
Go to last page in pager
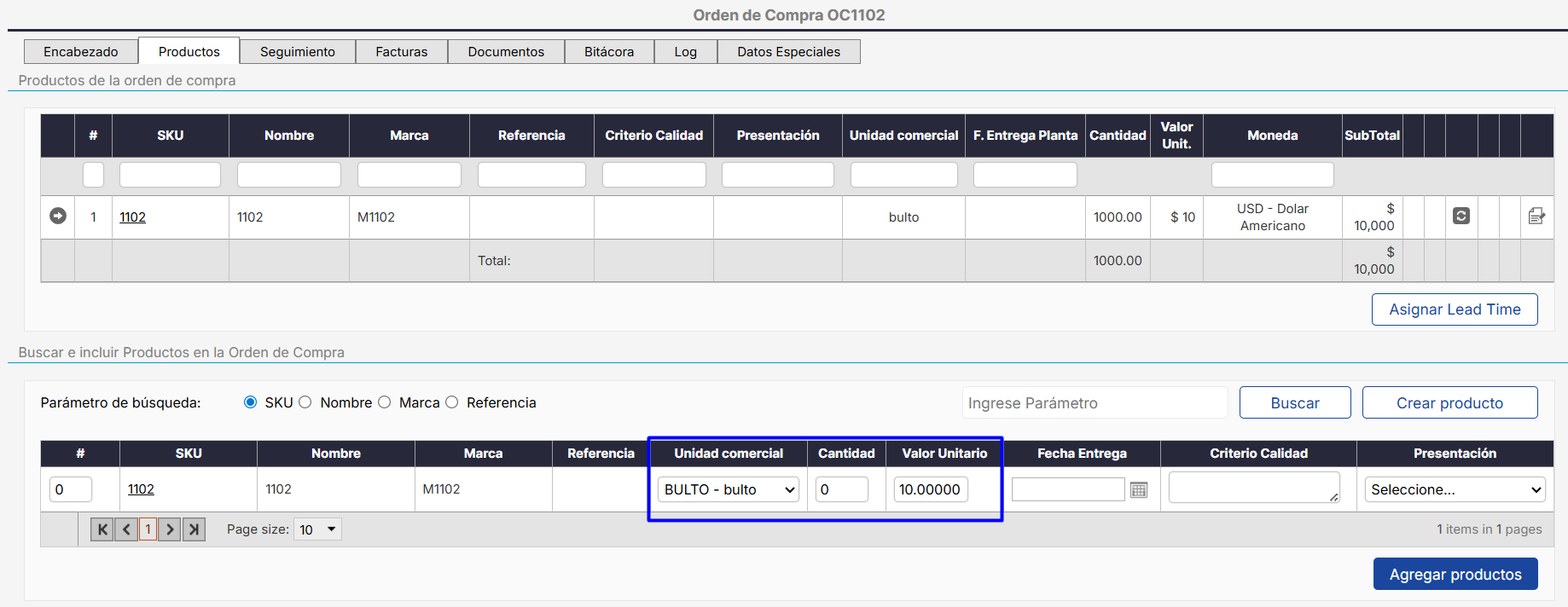195,529
